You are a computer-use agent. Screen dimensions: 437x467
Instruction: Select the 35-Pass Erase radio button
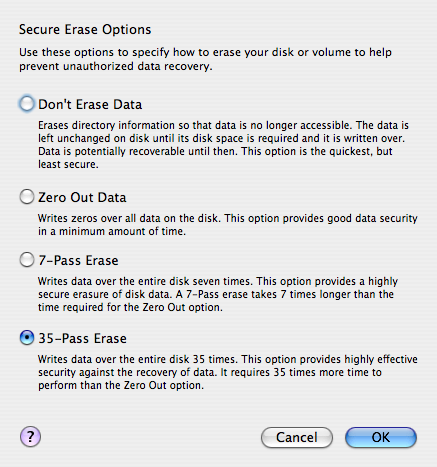(x=27, y=338)
